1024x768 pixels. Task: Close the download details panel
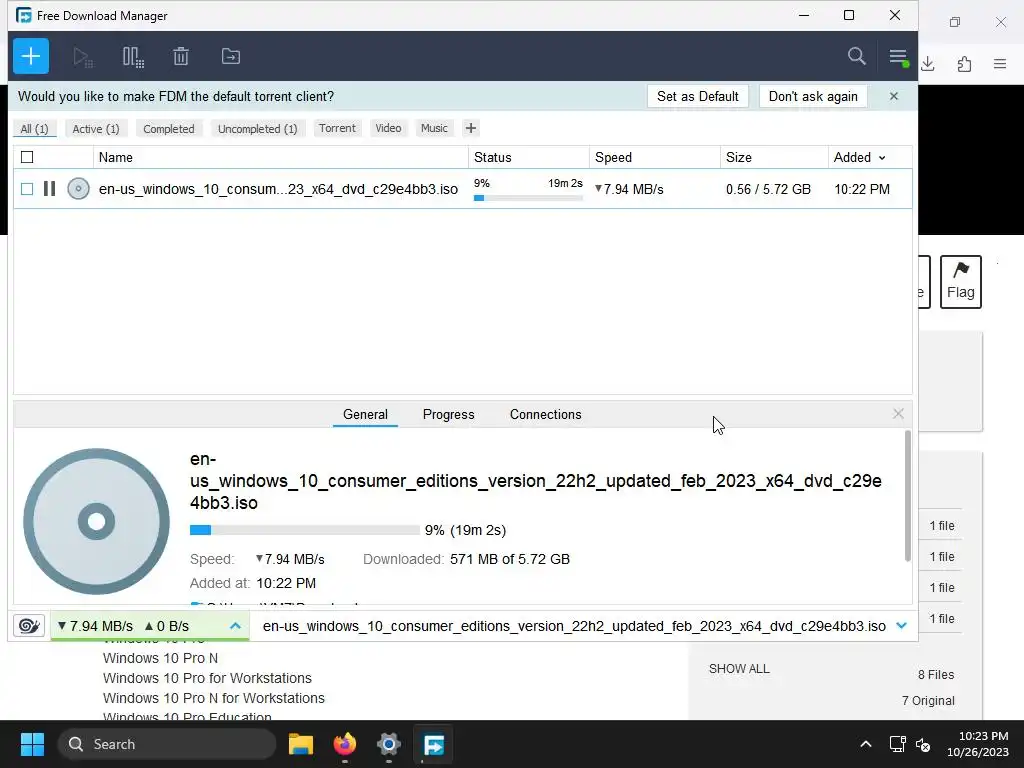898,414
